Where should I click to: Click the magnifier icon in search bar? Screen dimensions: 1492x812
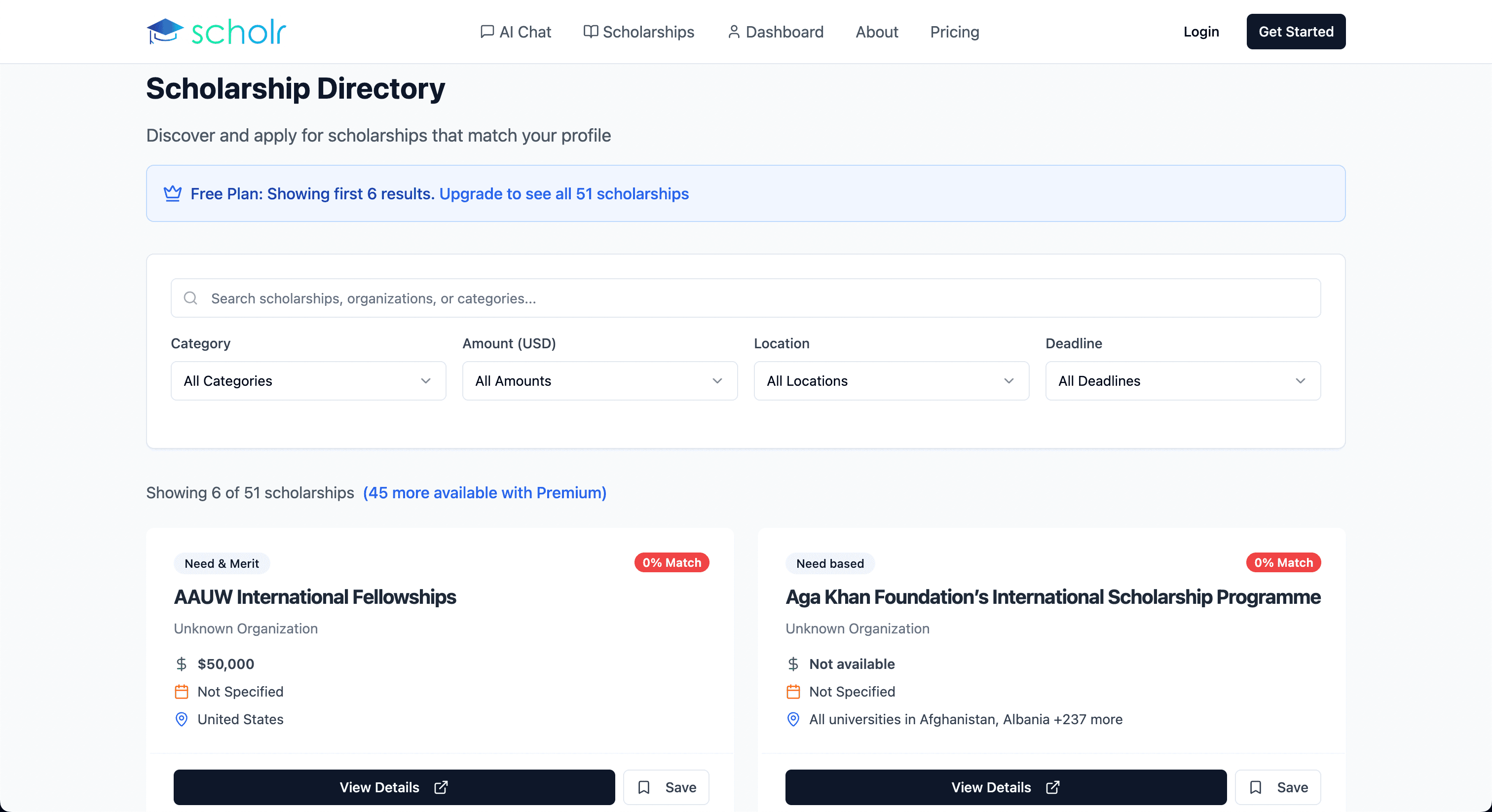coord(190,298)
